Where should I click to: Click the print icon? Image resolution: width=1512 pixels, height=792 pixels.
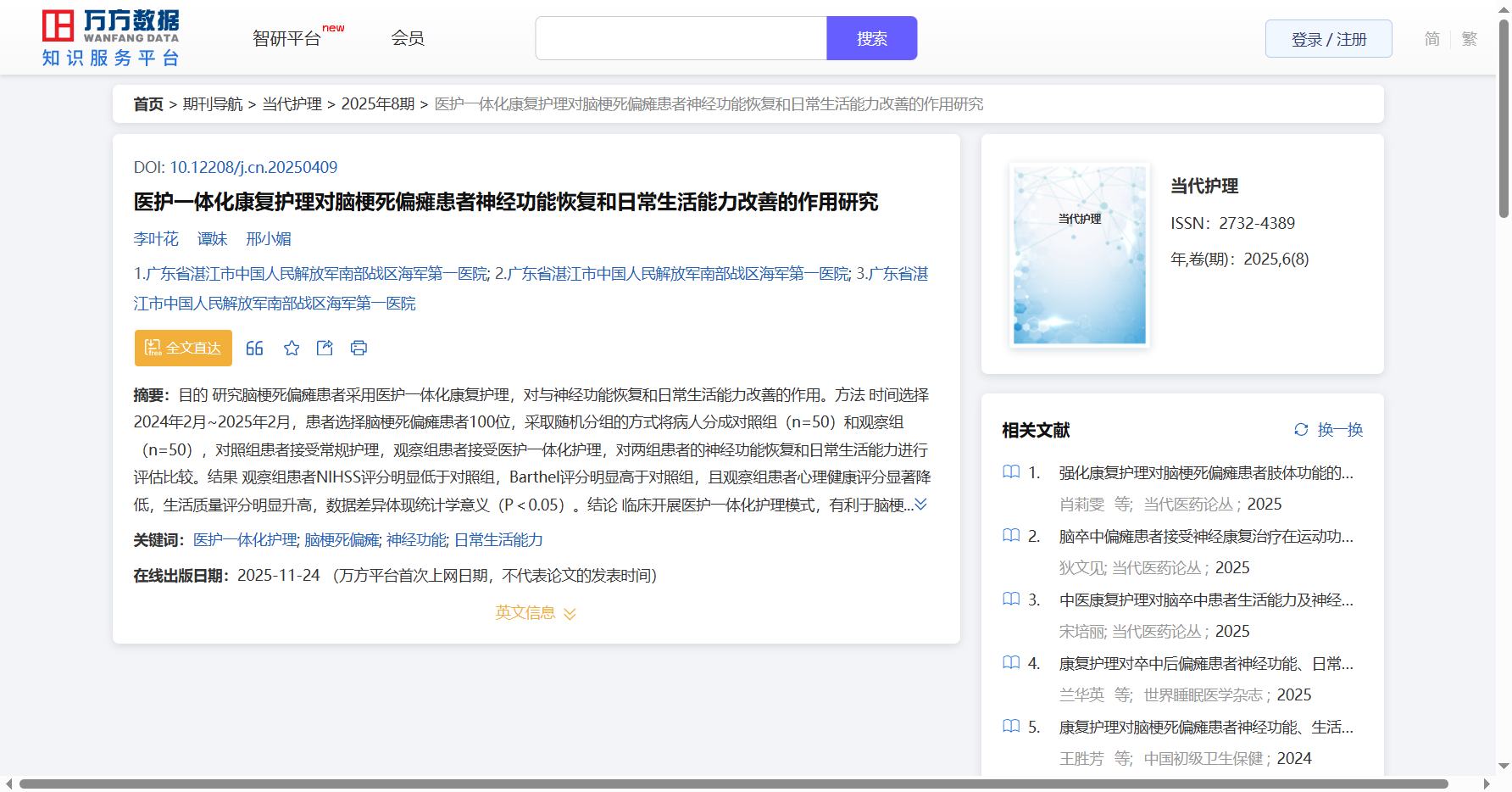tap(359, 349)
